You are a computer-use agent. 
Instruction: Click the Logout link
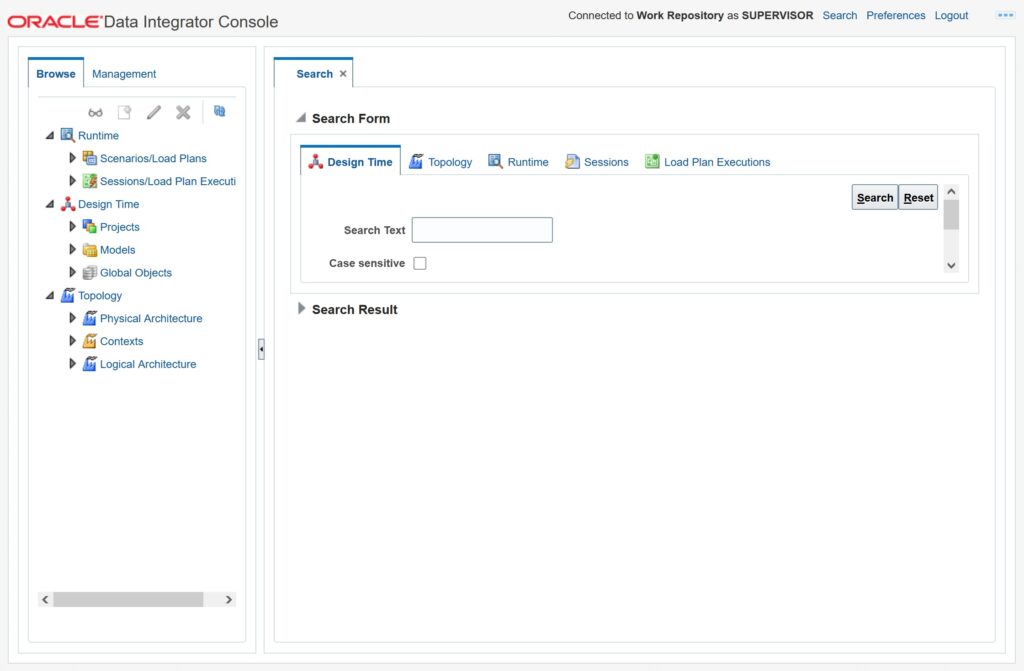951,15
